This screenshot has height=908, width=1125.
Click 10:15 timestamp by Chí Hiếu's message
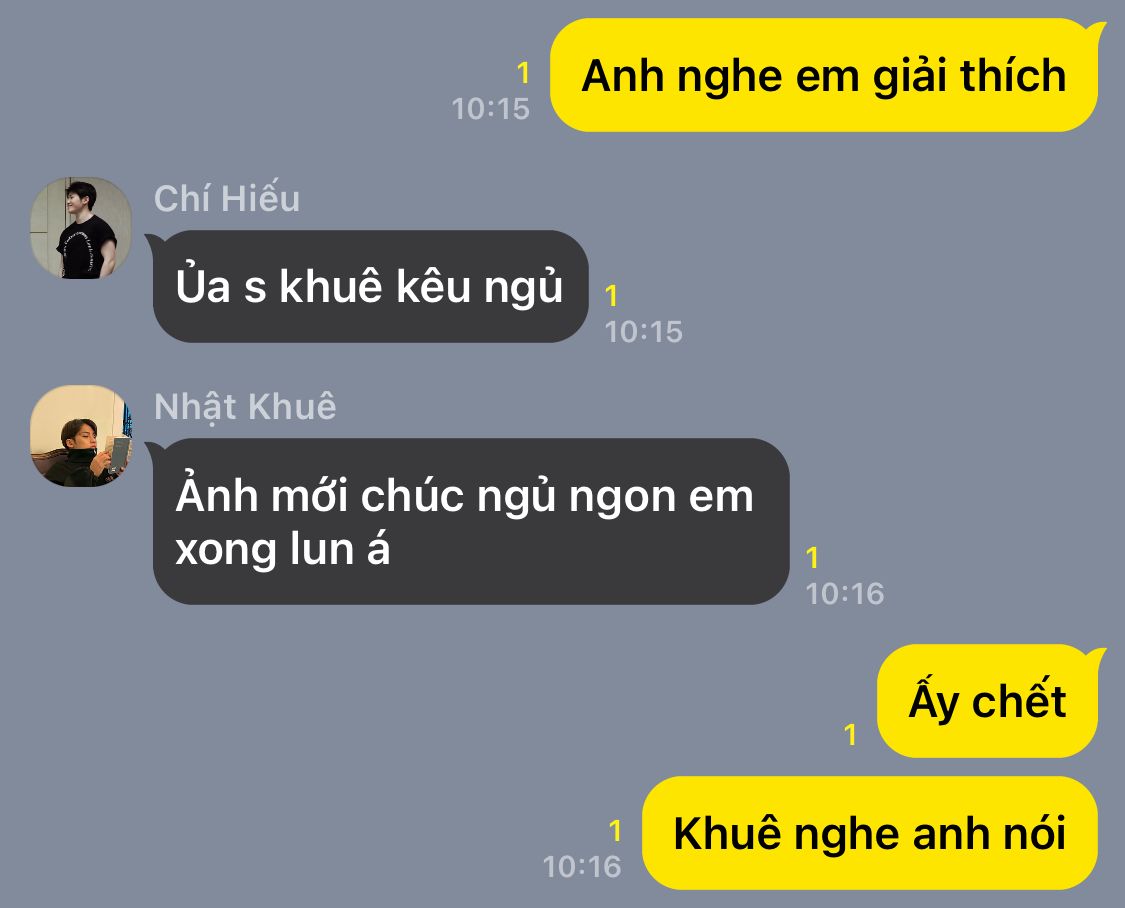(x=644, y=332)
